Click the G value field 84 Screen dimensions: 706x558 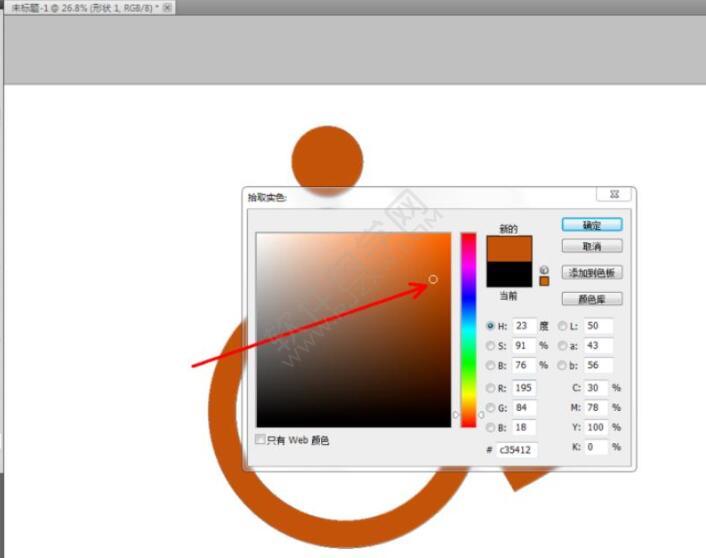[524, 408]
